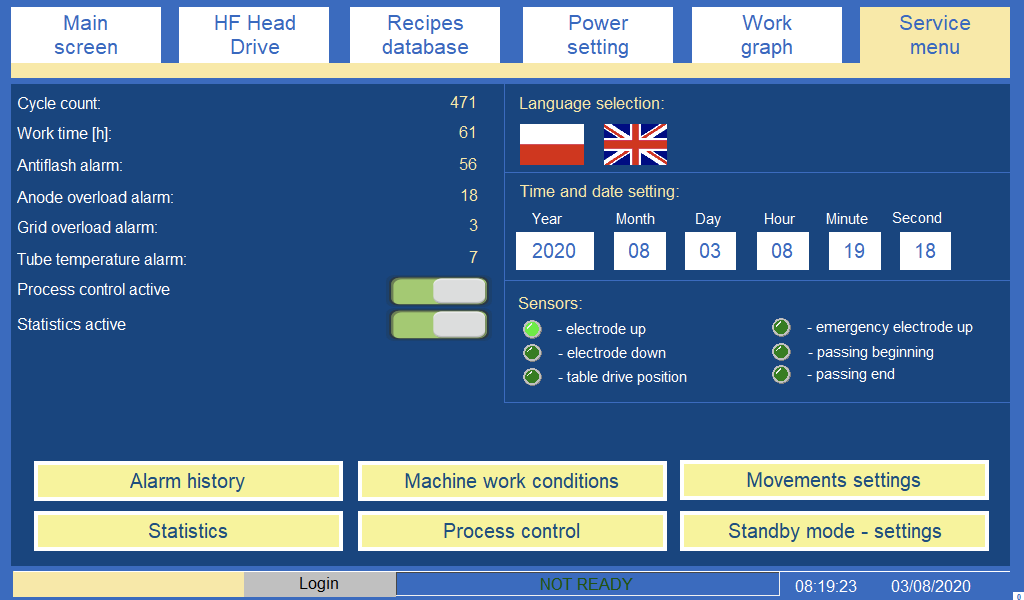
Task: Click the passing end sensor indicator
Action: [781, 375]
